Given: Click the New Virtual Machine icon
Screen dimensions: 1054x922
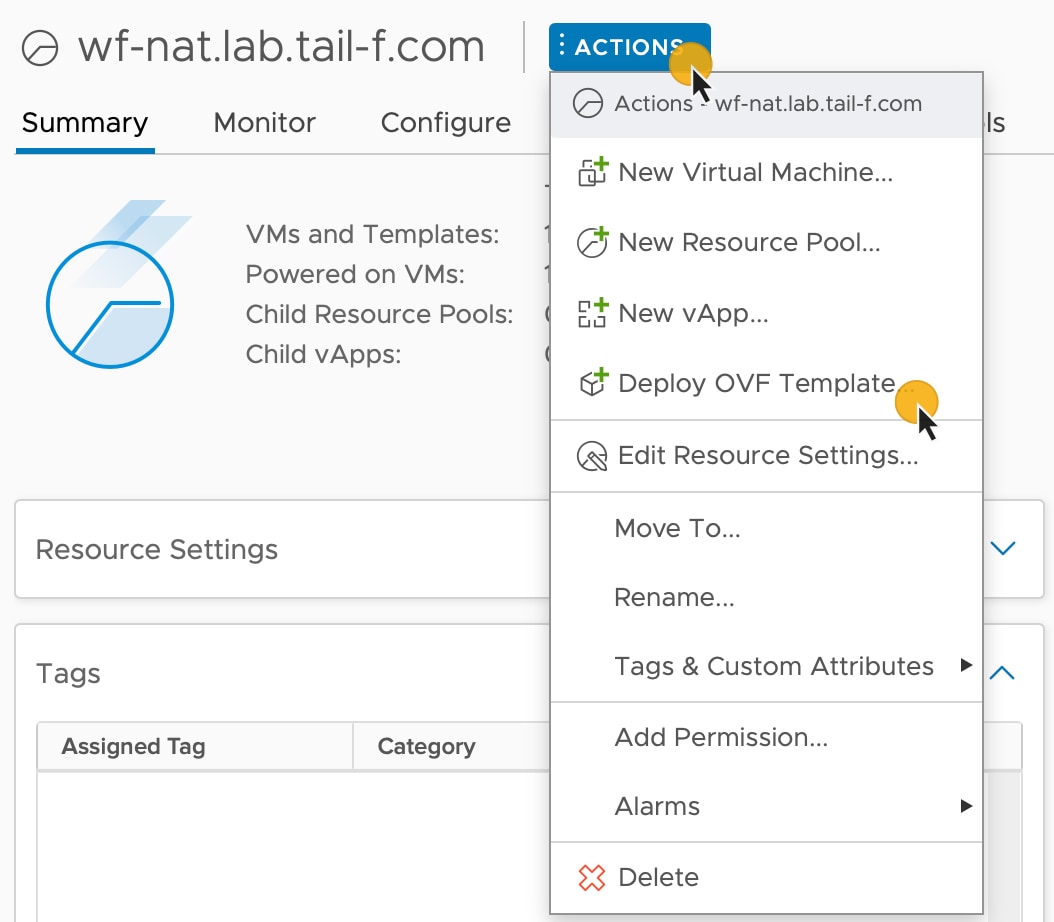Looking at the screenshot, I should tap(593, 172).
